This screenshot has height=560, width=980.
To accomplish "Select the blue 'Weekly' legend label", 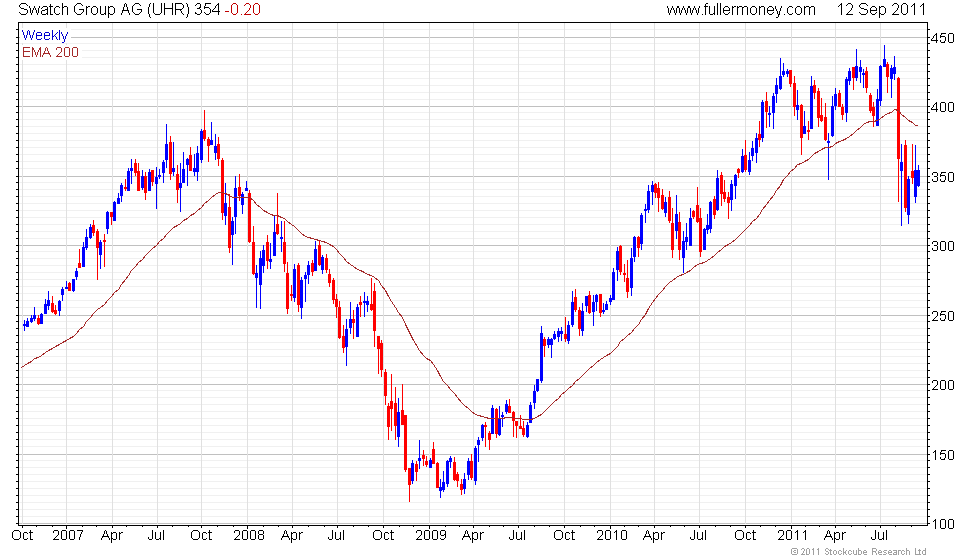I will click(x=44, y=36).
